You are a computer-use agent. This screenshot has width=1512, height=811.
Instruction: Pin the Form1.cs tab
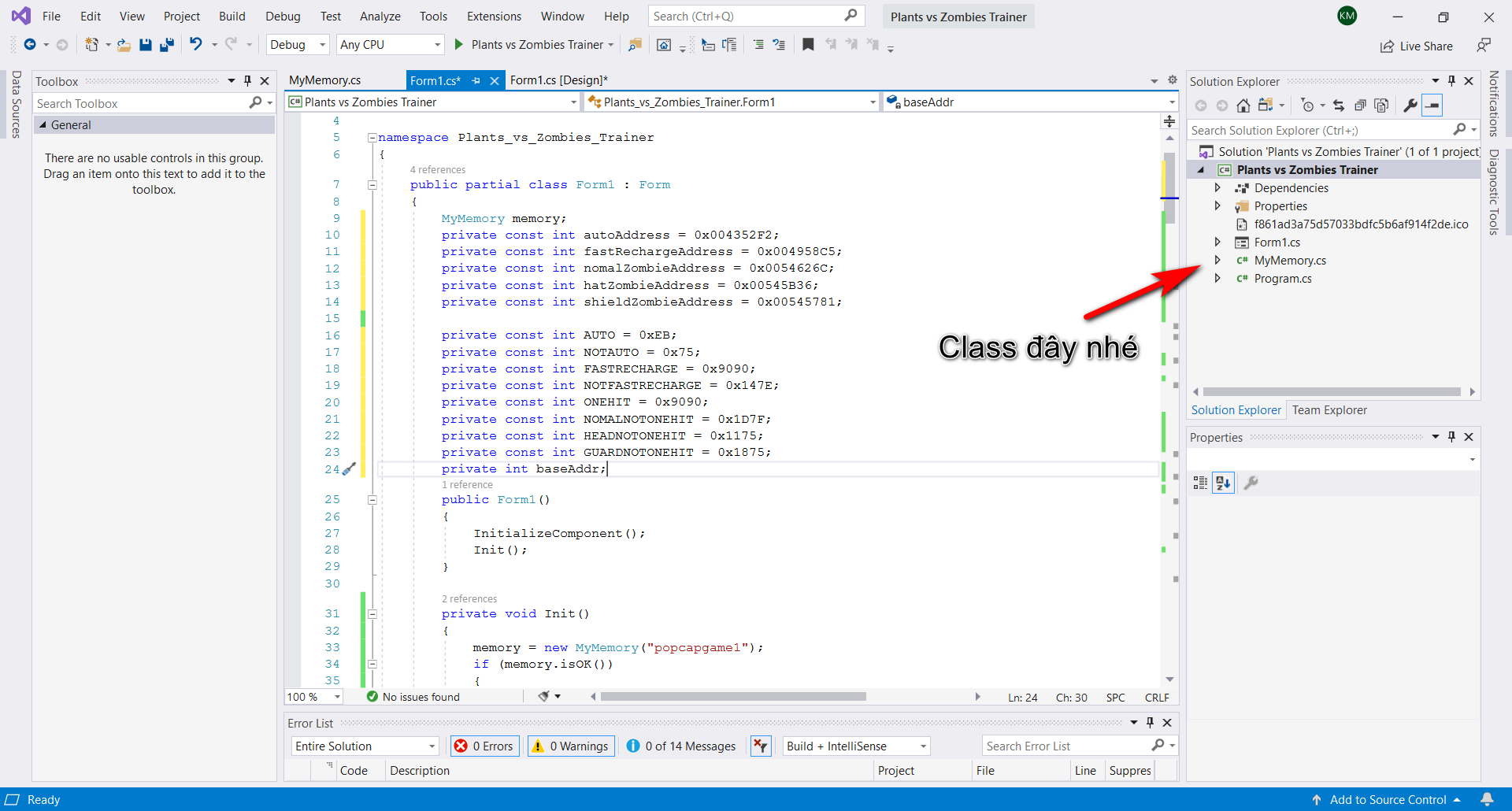[476, 80]
